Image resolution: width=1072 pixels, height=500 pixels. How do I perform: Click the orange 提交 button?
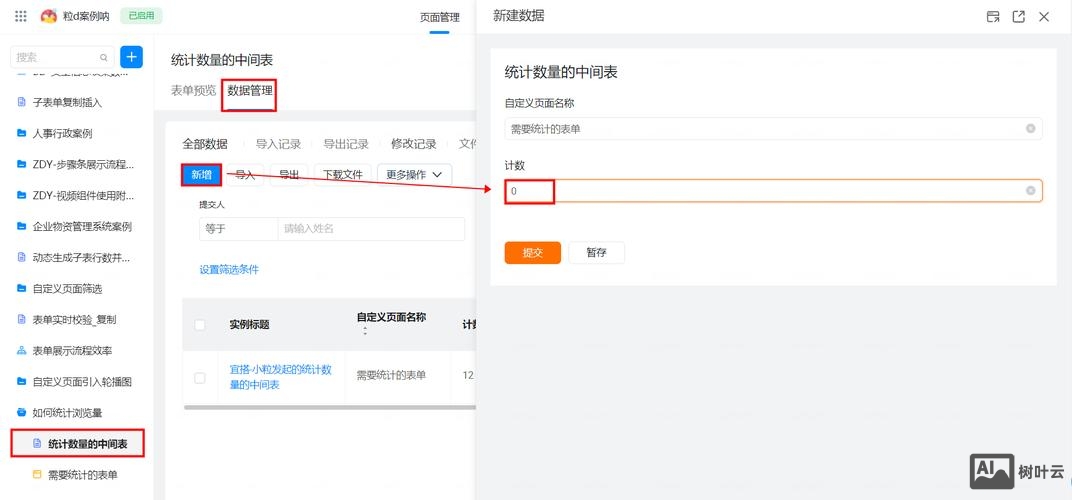pyautogui.click(x=533, y=252)
